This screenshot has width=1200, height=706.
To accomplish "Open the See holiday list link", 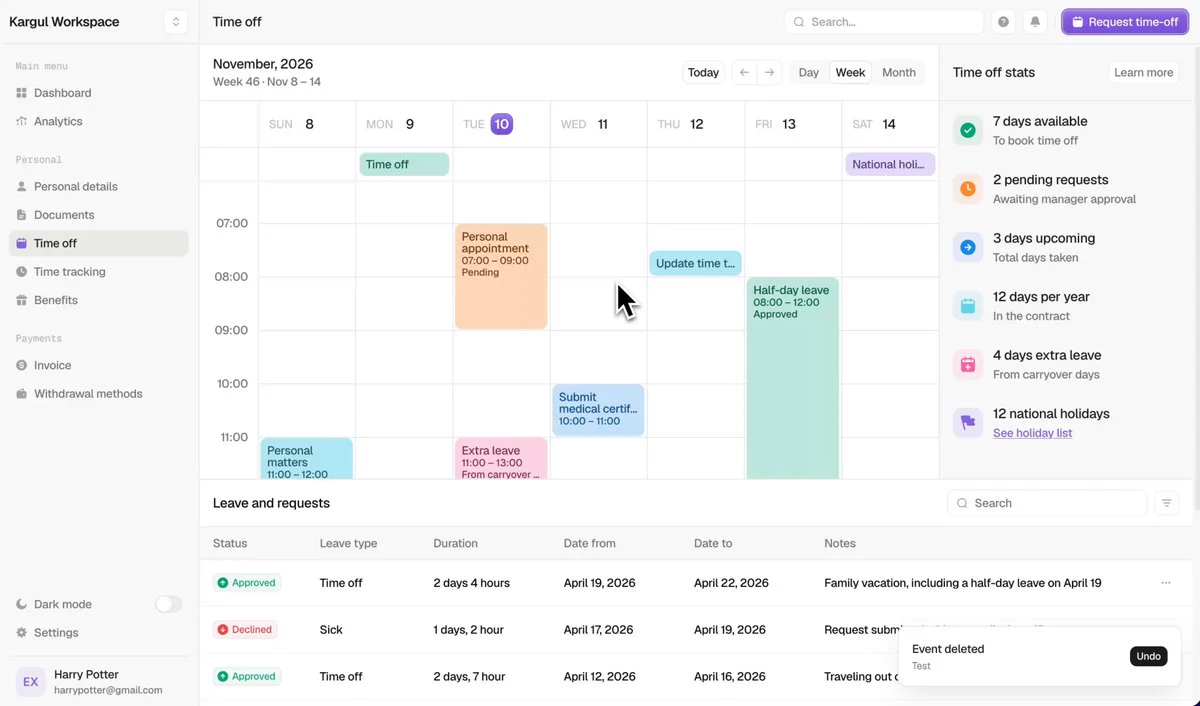I will tap(1033, 433).
